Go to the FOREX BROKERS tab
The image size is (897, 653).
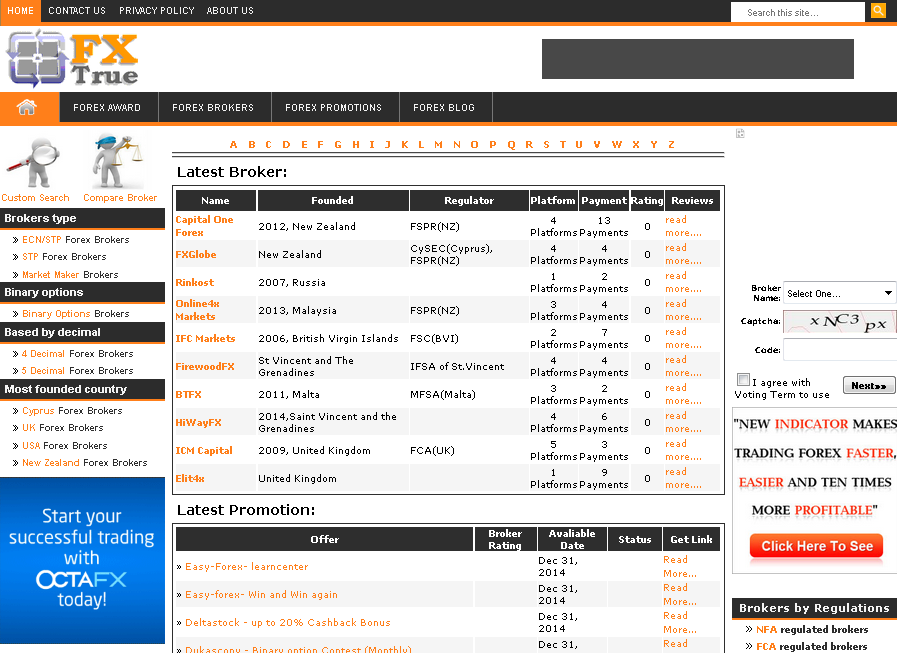coord(213,108)
